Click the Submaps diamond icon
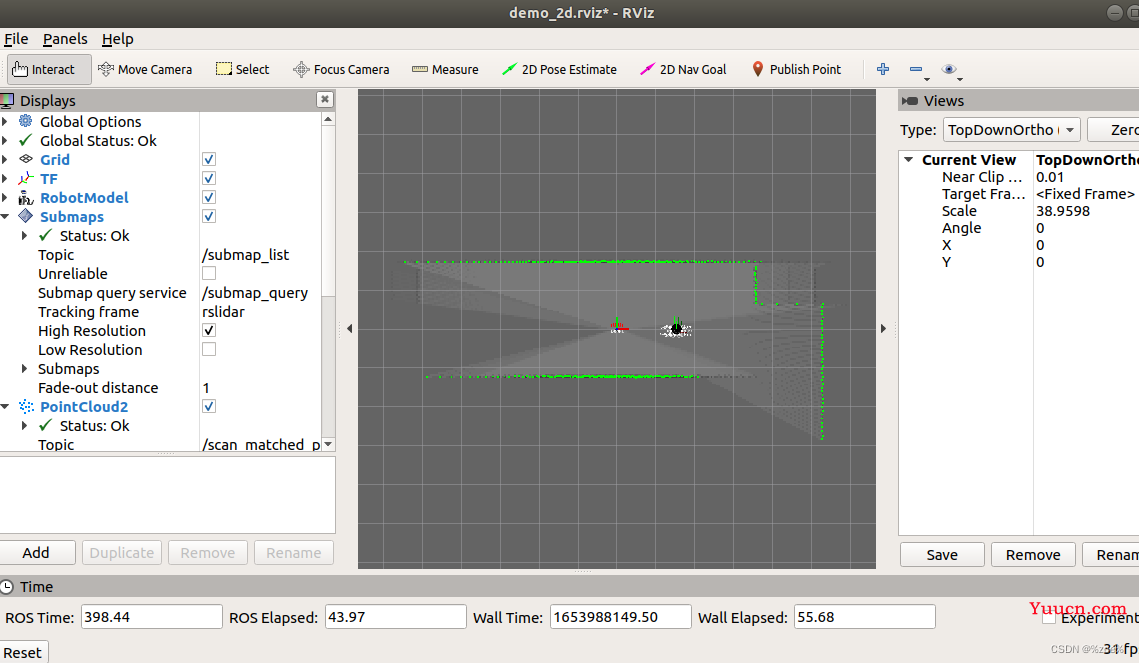The height and width of the screenshot is (663, 1139). point(25,216)
